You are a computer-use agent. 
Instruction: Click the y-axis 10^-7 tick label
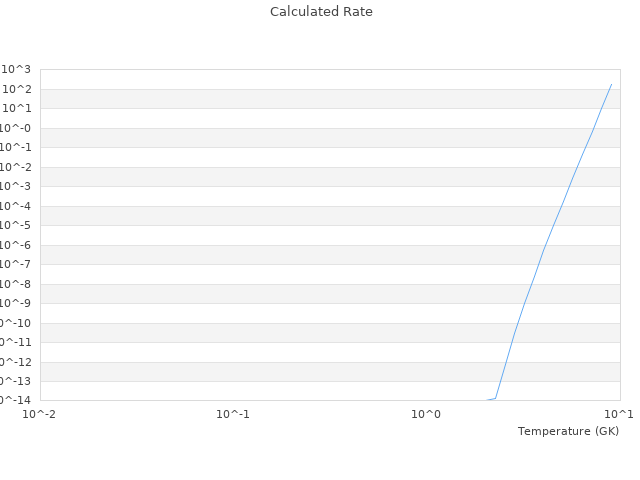[x=16, y=264]
